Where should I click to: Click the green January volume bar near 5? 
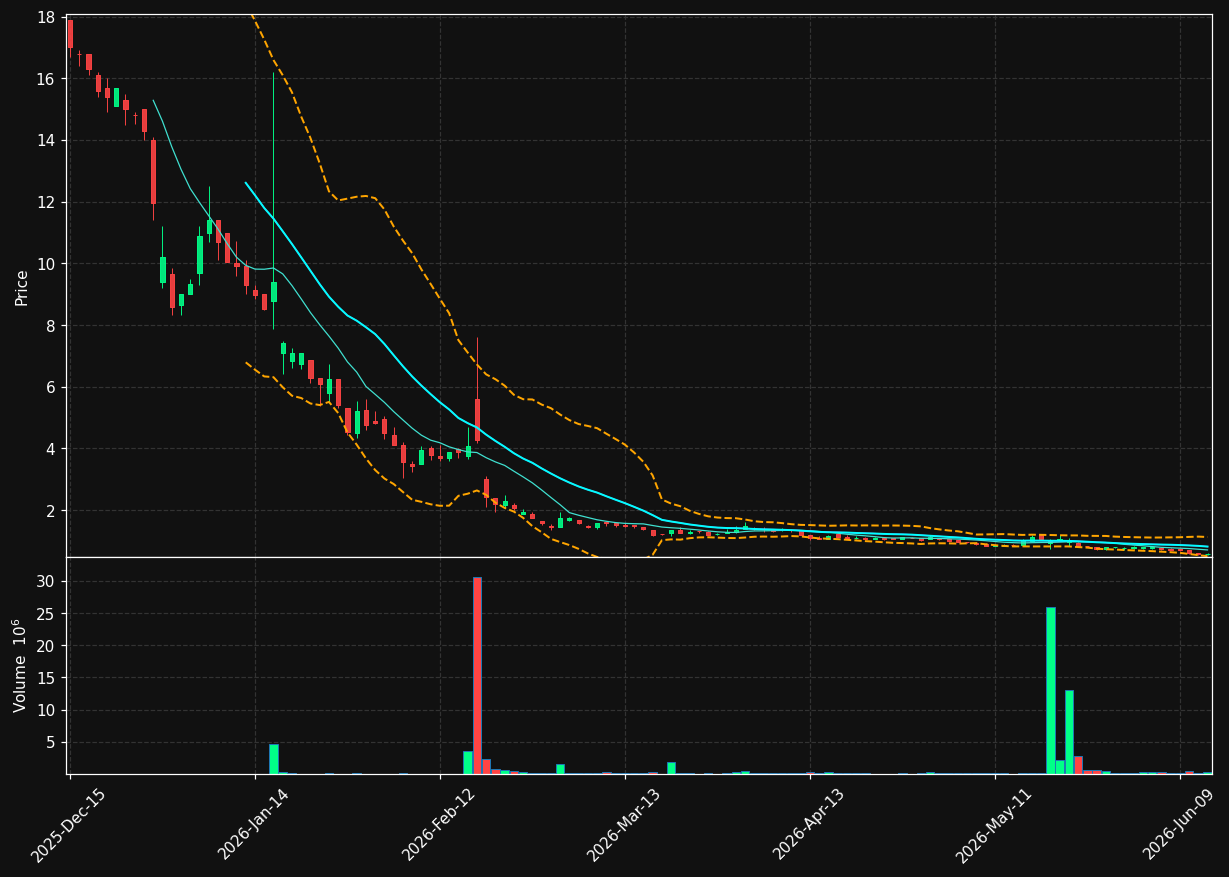click(x=274, y=759)
